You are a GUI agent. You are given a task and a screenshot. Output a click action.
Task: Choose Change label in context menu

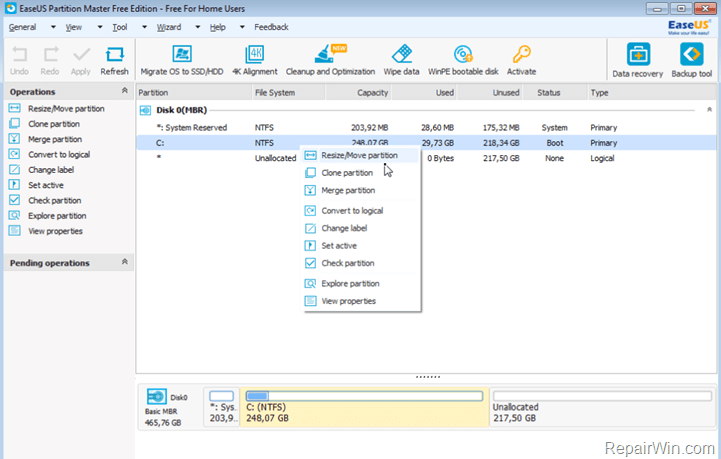tap(361, 228)
